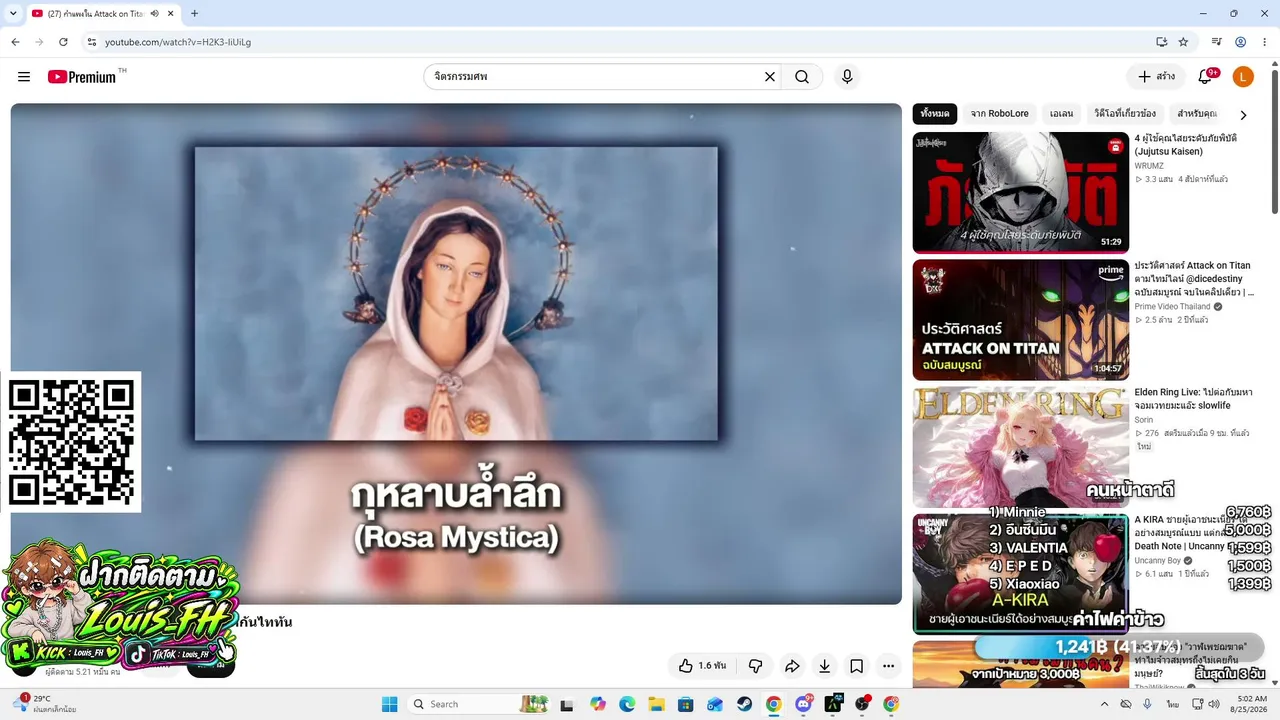Open the Chrome profile icon
Image resolution: width=1280 pixels, height=720 pixels.
[x=1241, y=42]
